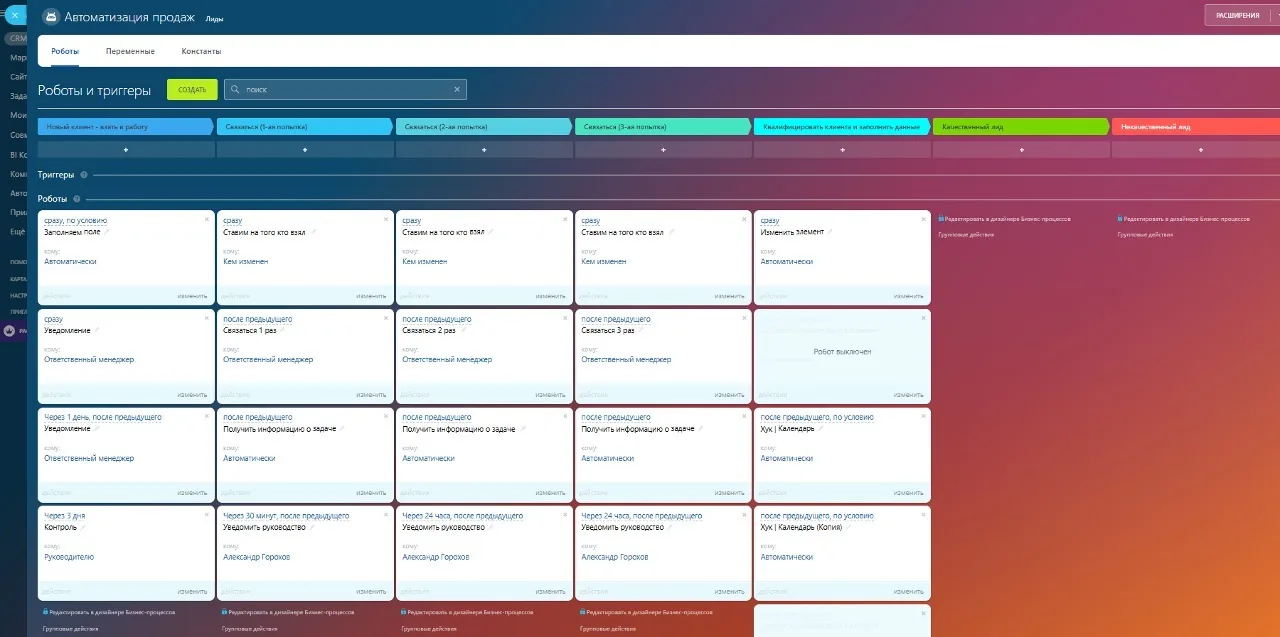Switch to the Константы tab
This screenshot has width=1280, height=637.
click(201, 51)
